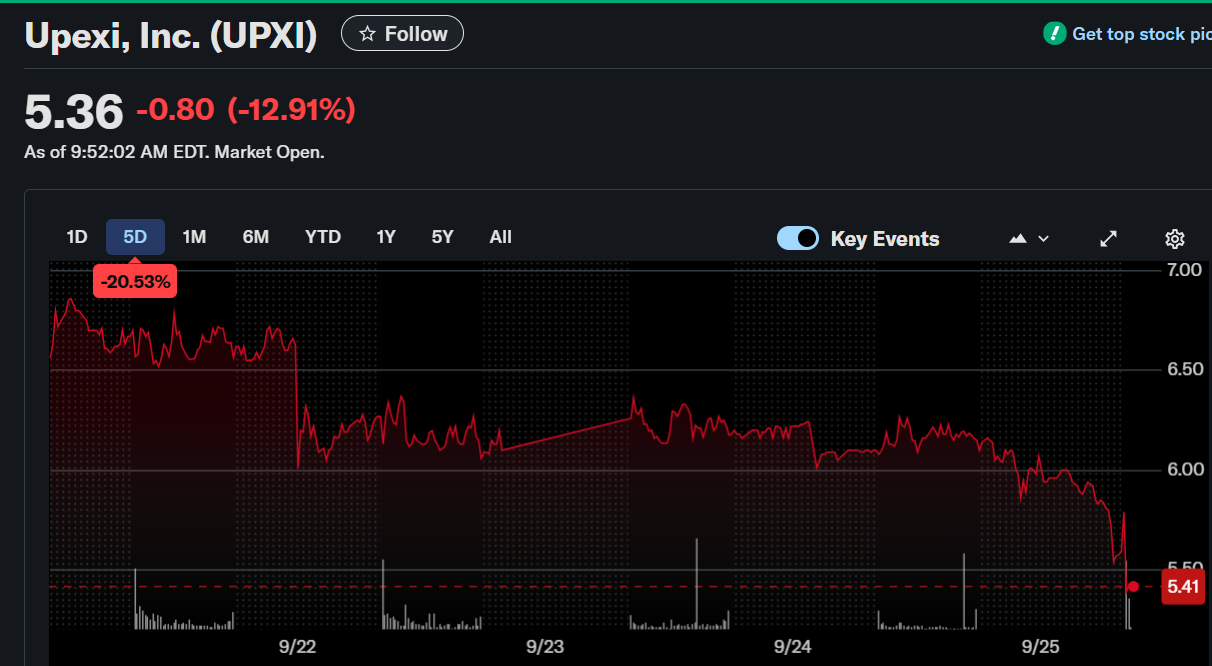Switch to the 1M range

[x=194, y=237]
